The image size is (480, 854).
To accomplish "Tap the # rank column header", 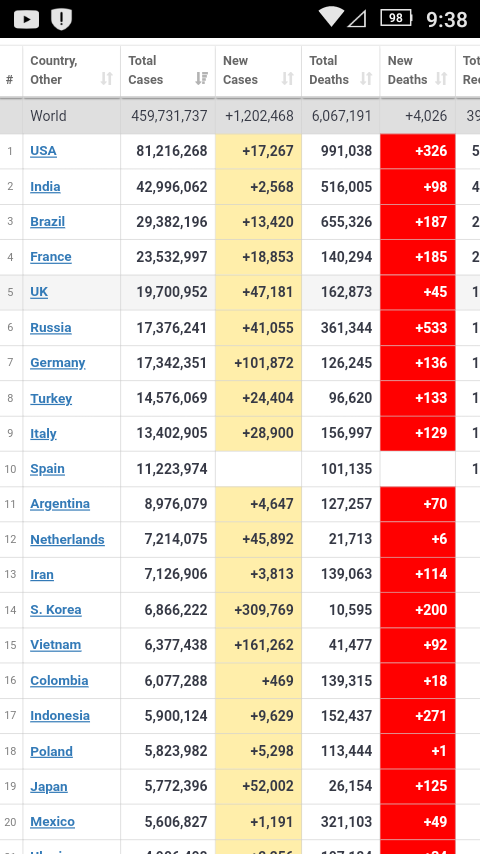I will tap(10, 80).
